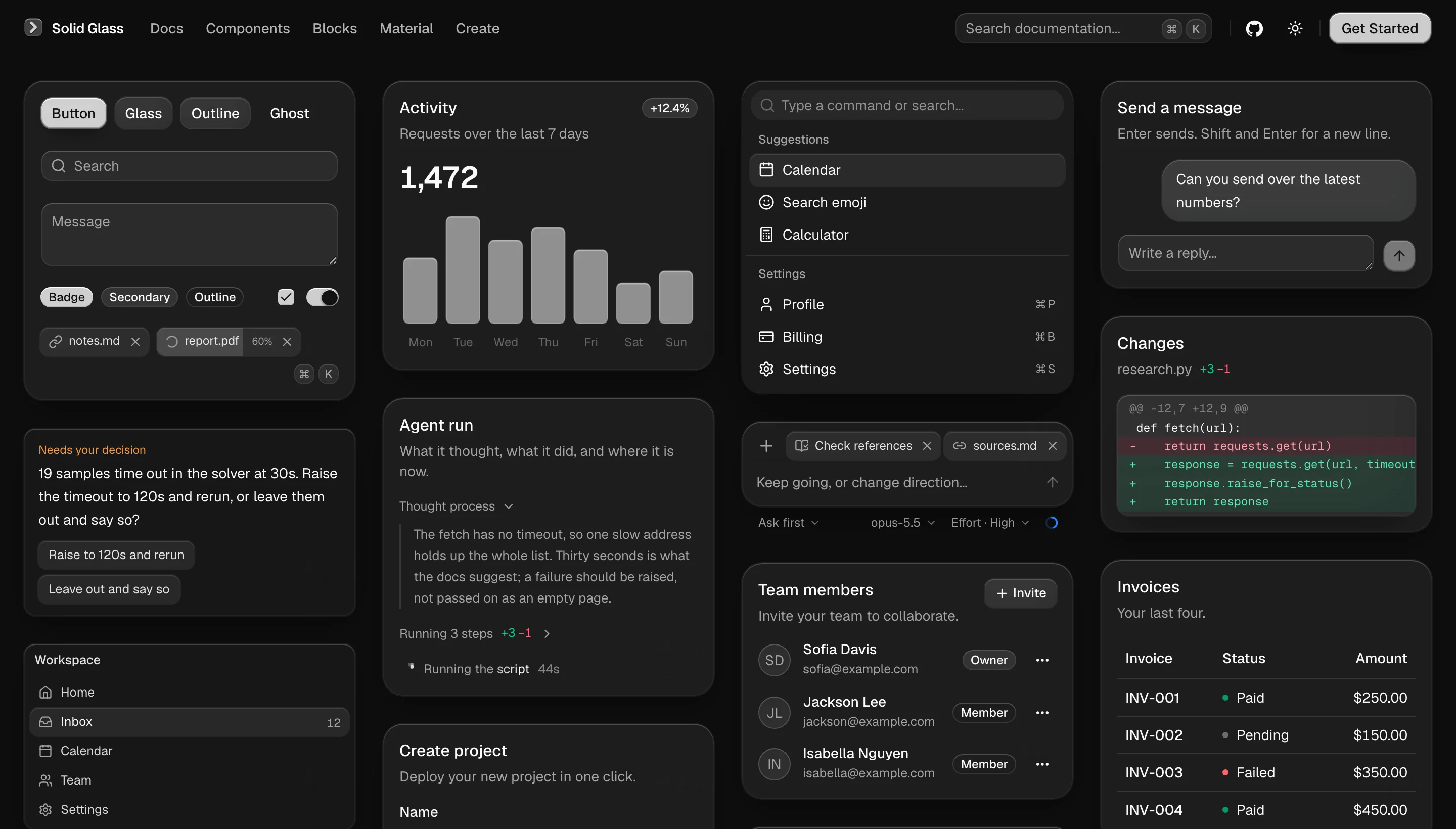The height and width of the screenshot is (829, 1456).
Task: Turn off the toggle switch
Action: coord(322,297)
